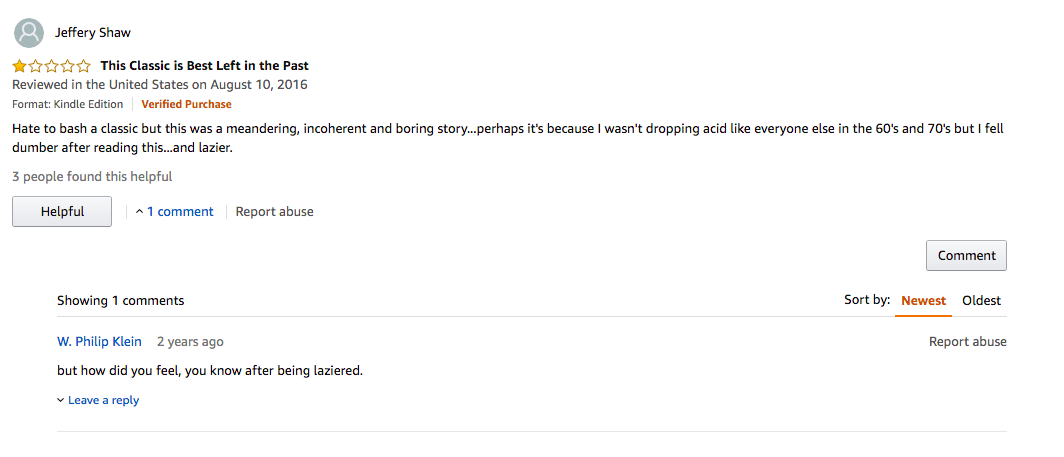Sort comments by Oldest
Viewport: 1064px width, 457px height.
[981, 300]
